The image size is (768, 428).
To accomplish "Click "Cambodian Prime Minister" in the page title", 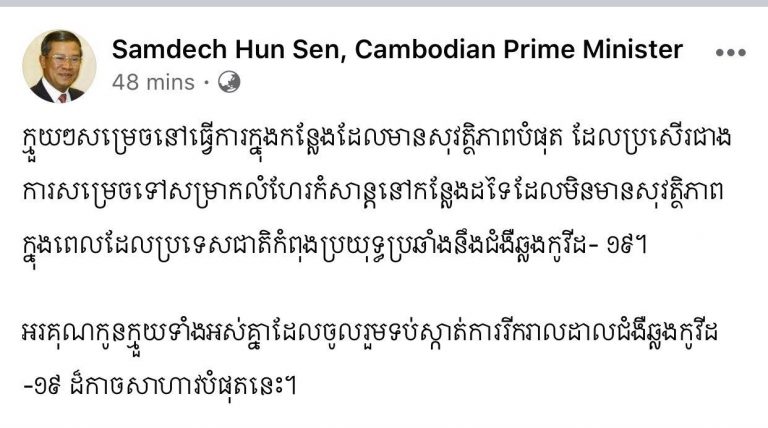I will tap(519, 49).
